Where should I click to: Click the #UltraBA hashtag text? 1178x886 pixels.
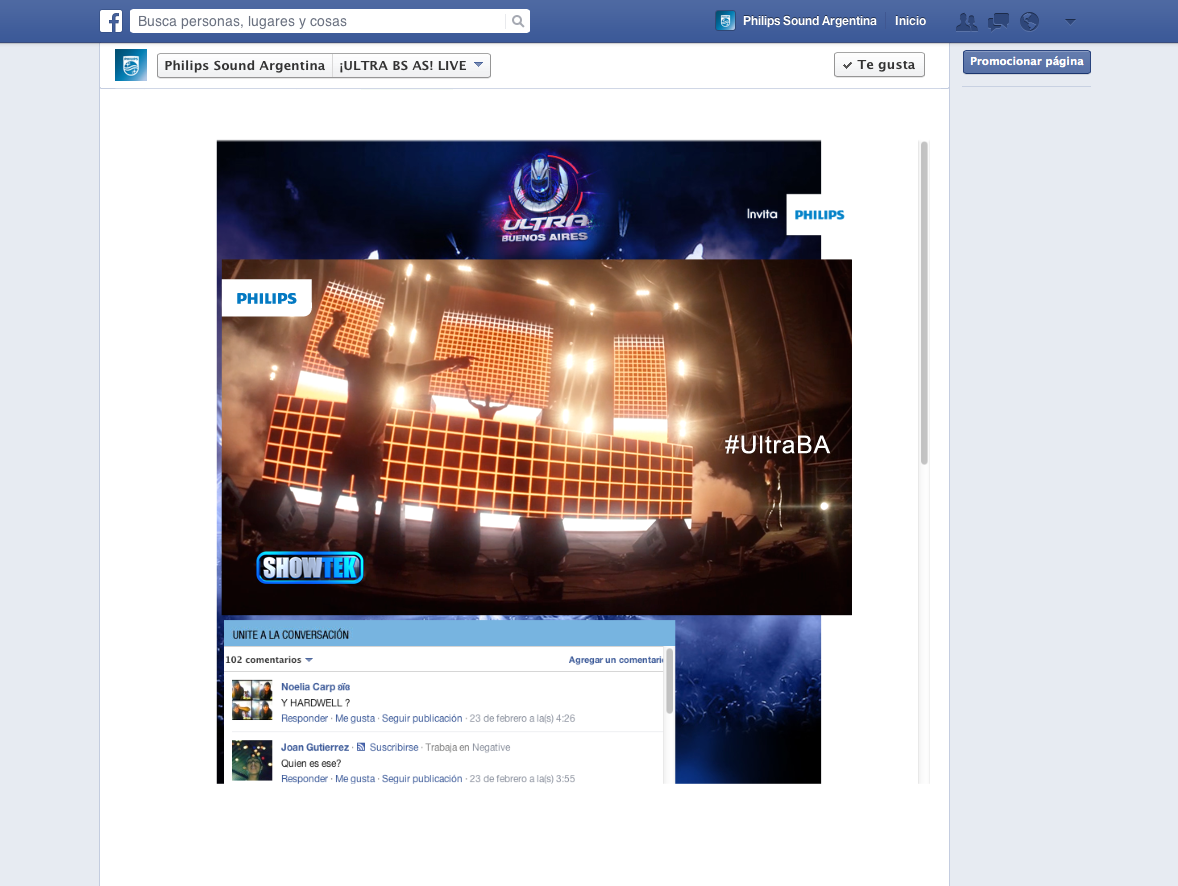coord(777,445)
